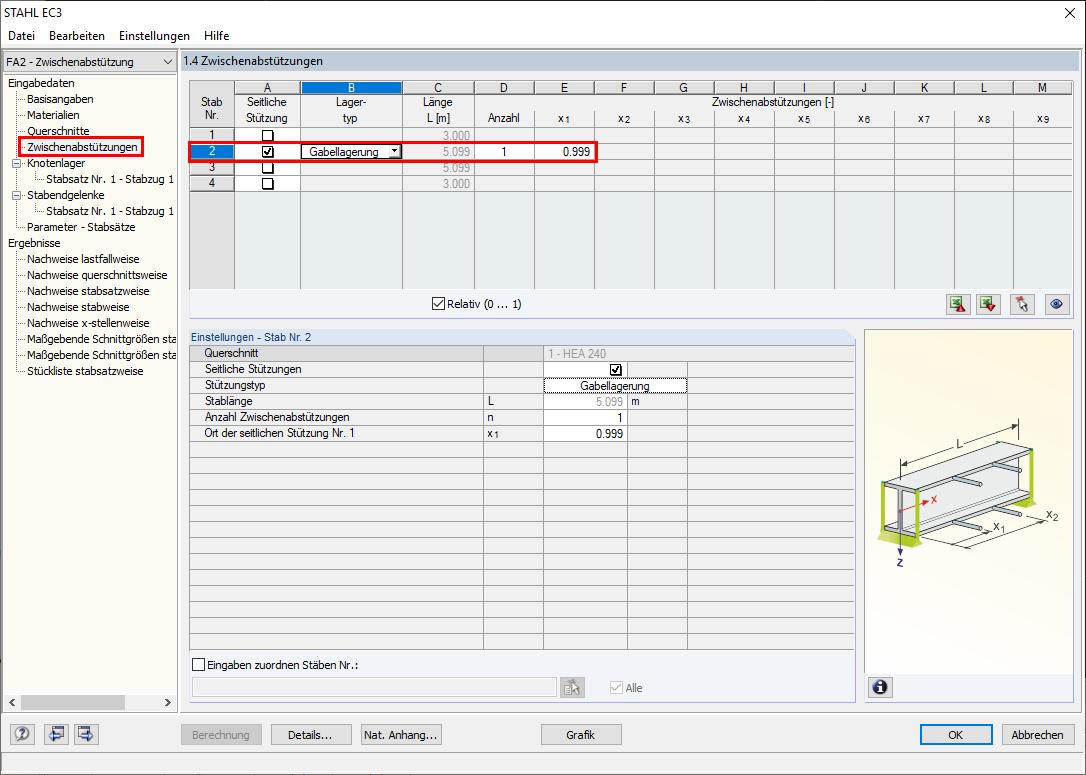Select Parameter - Stabsätze in the tree
1086x775 pixels.
(x=81, y=226)
